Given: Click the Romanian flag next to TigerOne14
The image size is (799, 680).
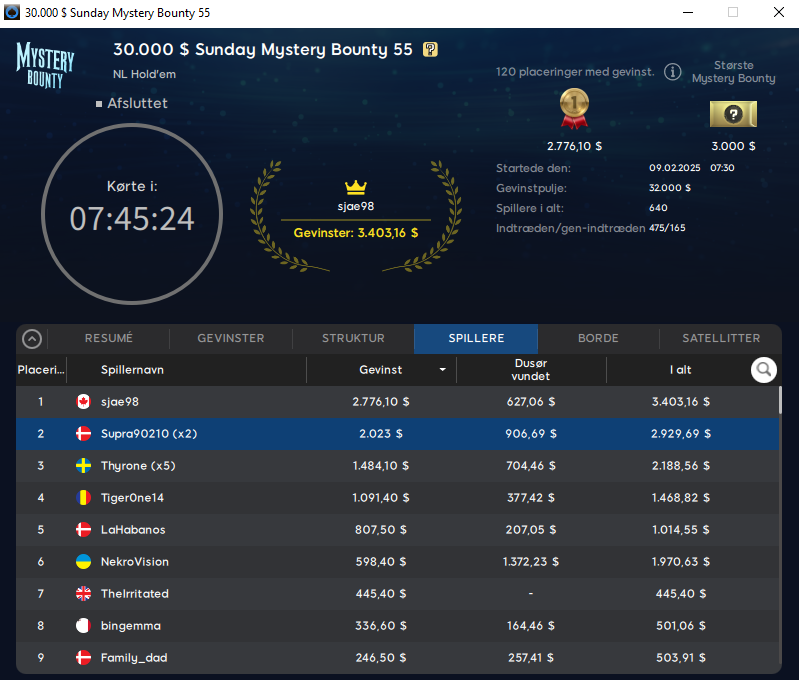Looking at the screenshot, I should [84, 498].
